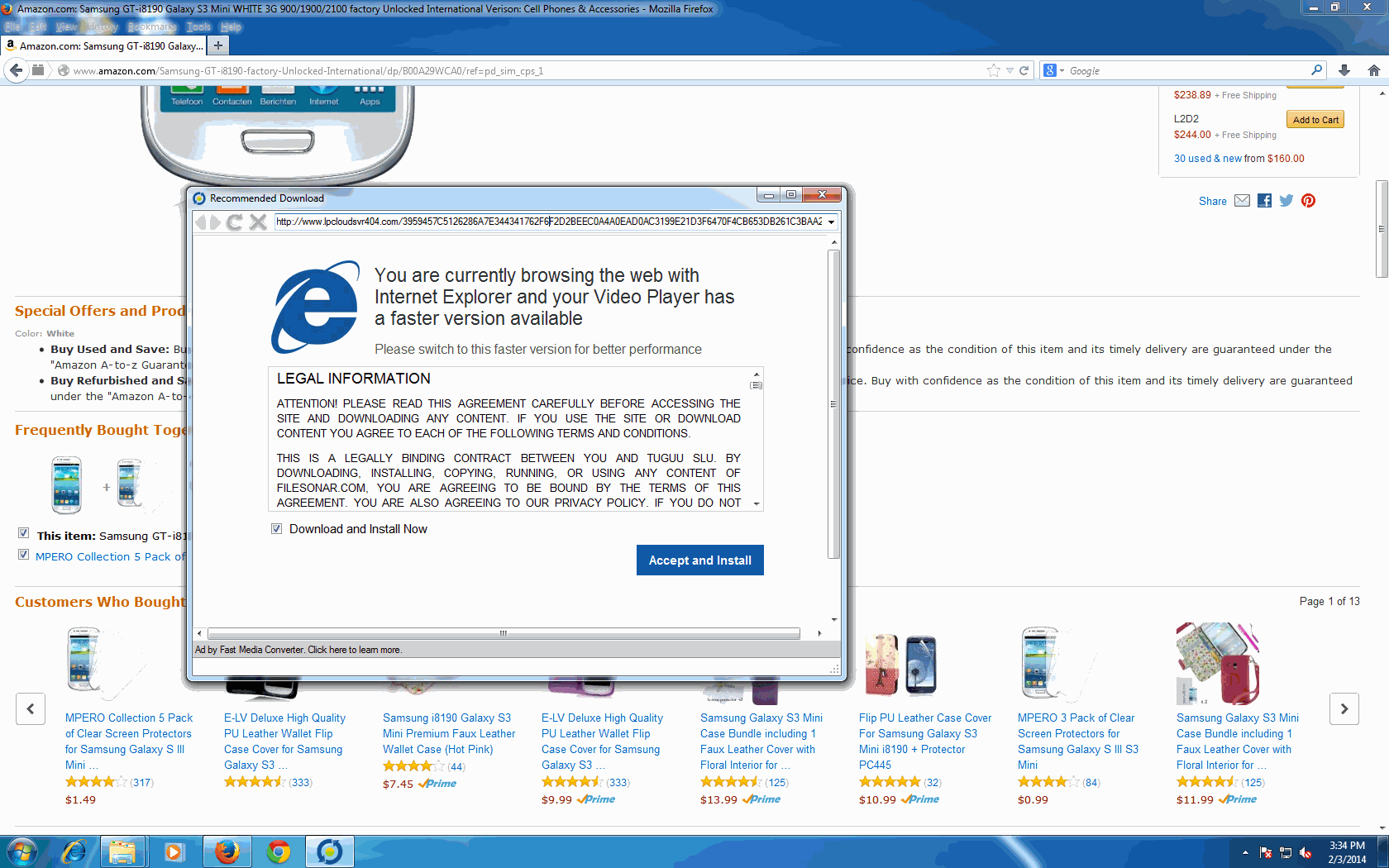This screenshot has width=1389, height=868.
Task: Show previous carousel items arrow
Action: pos(31,708)
